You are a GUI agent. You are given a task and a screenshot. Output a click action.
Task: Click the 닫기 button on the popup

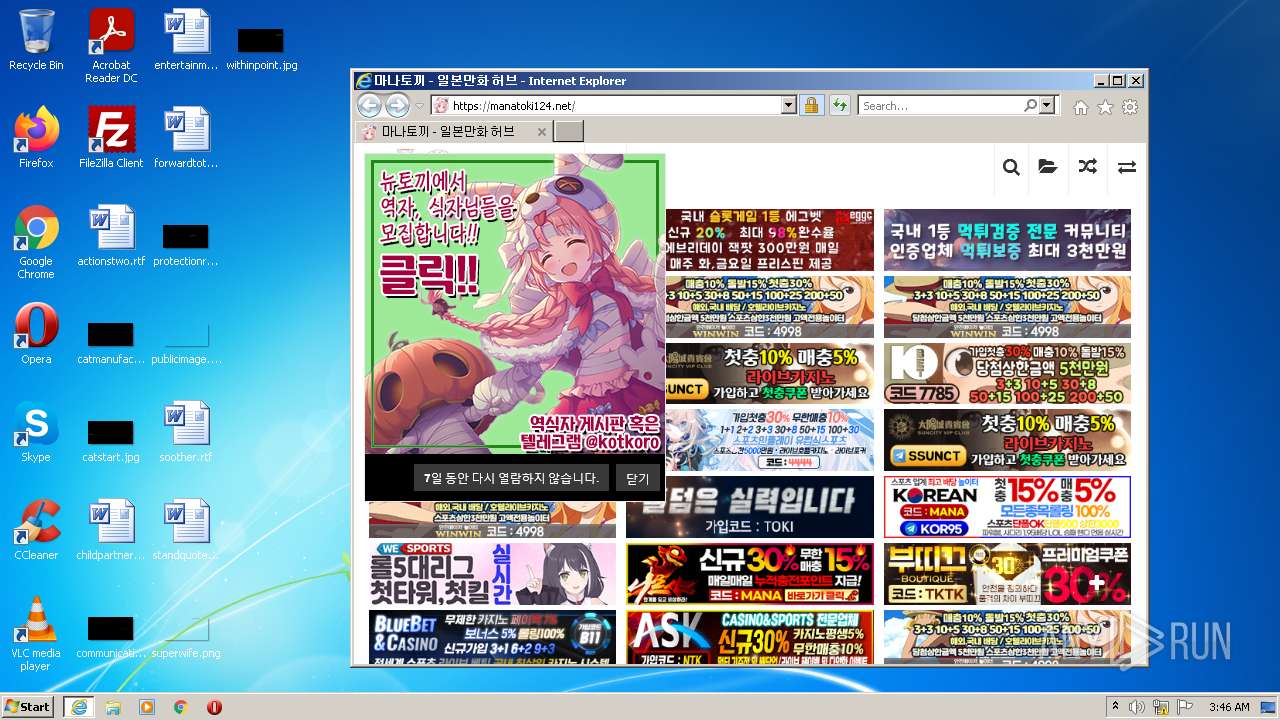638,478
